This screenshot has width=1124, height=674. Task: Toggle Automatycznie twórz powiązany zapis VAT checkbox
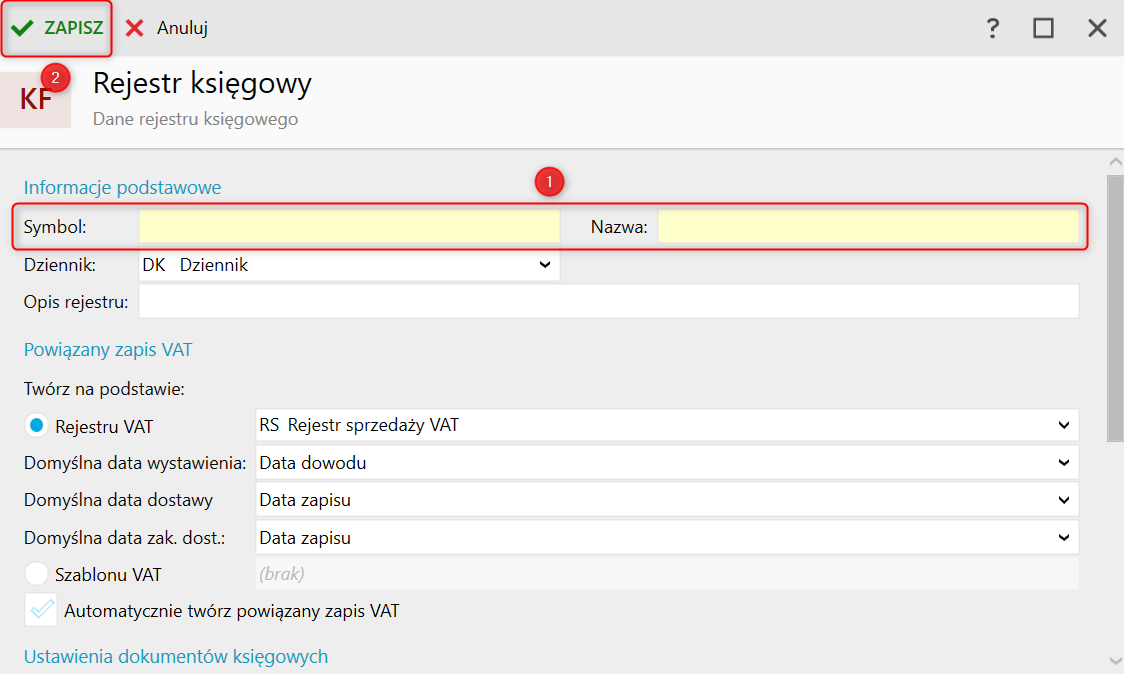(41, 610)
